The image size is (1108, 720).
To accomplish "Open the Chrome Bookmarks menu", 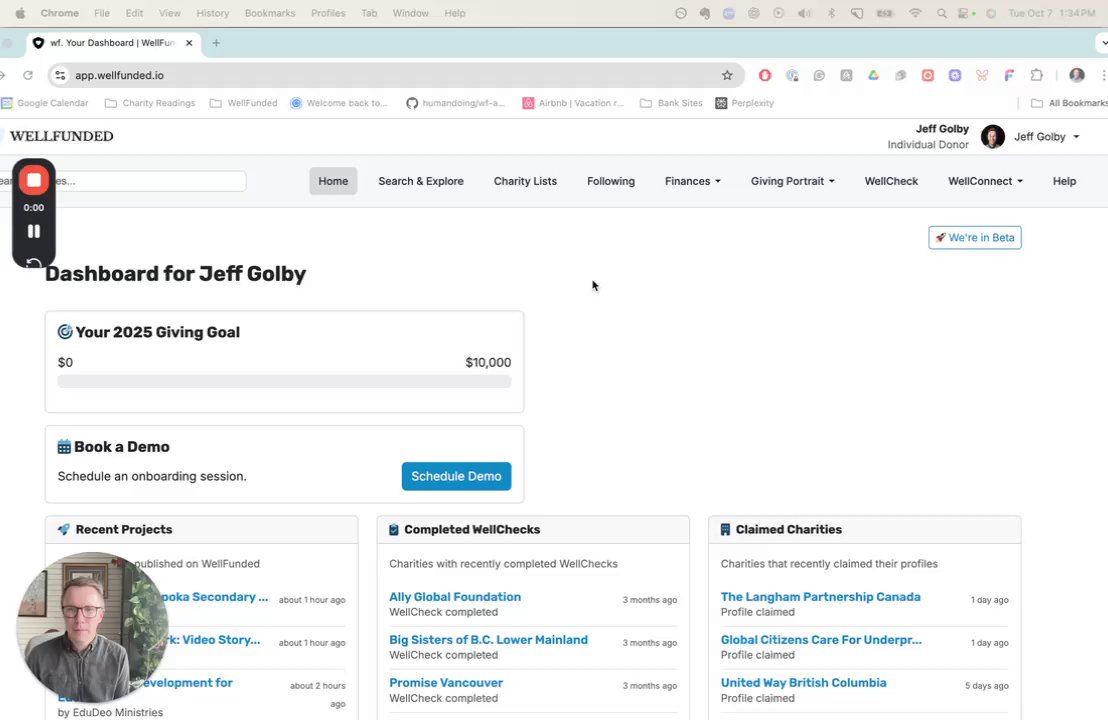I will point(270,13).
